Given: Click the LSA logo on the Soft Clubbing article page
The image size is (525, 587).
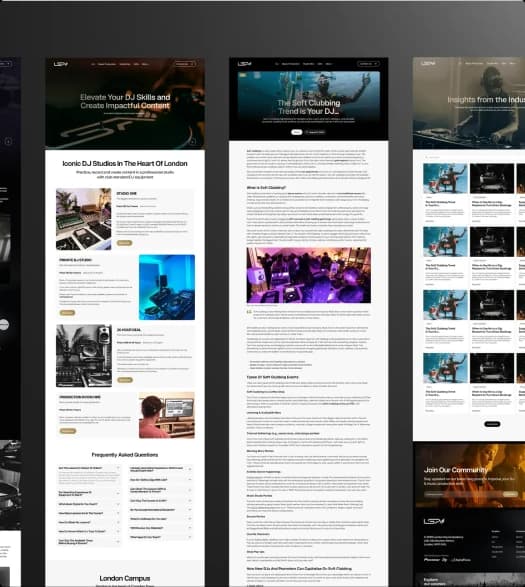Looking at the screenshot, I should click(244, 64).
